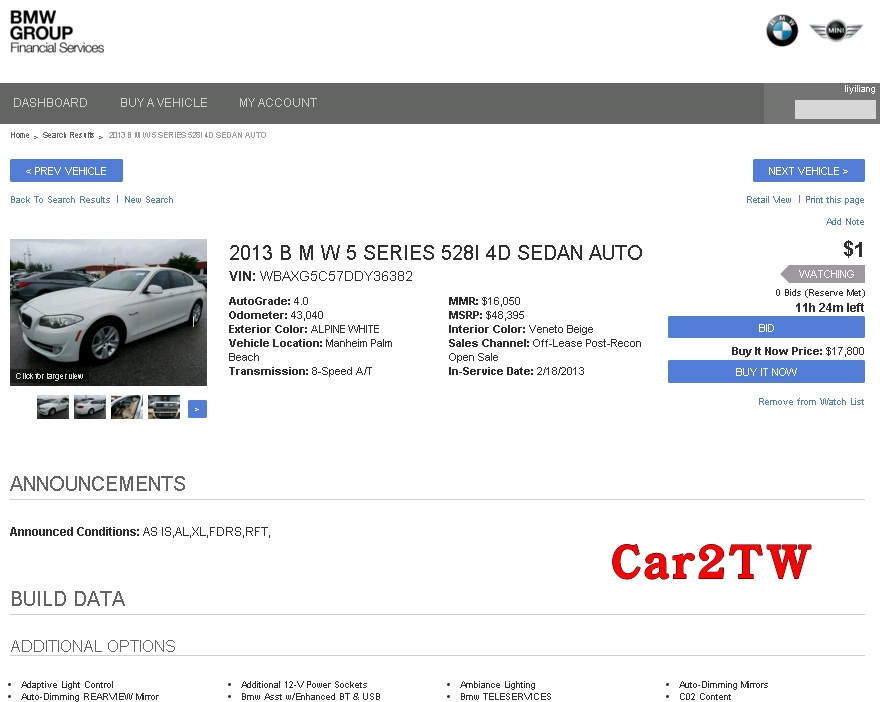Image resolution: width=880 pixels, height=702 pixels.
Task: Open Search Results breadcrumb link
Action: tap(68, 135)
